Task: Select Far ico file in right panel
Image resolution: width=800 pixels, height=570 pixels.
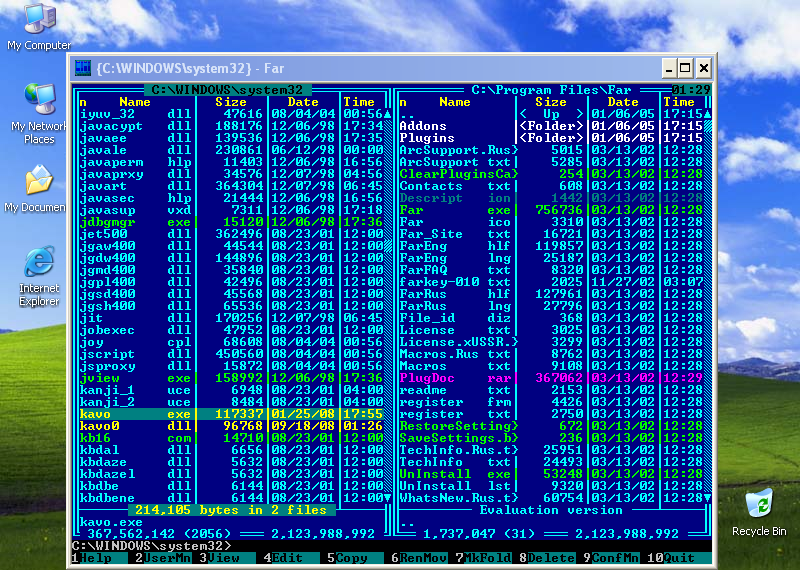Action: (551, 222)
